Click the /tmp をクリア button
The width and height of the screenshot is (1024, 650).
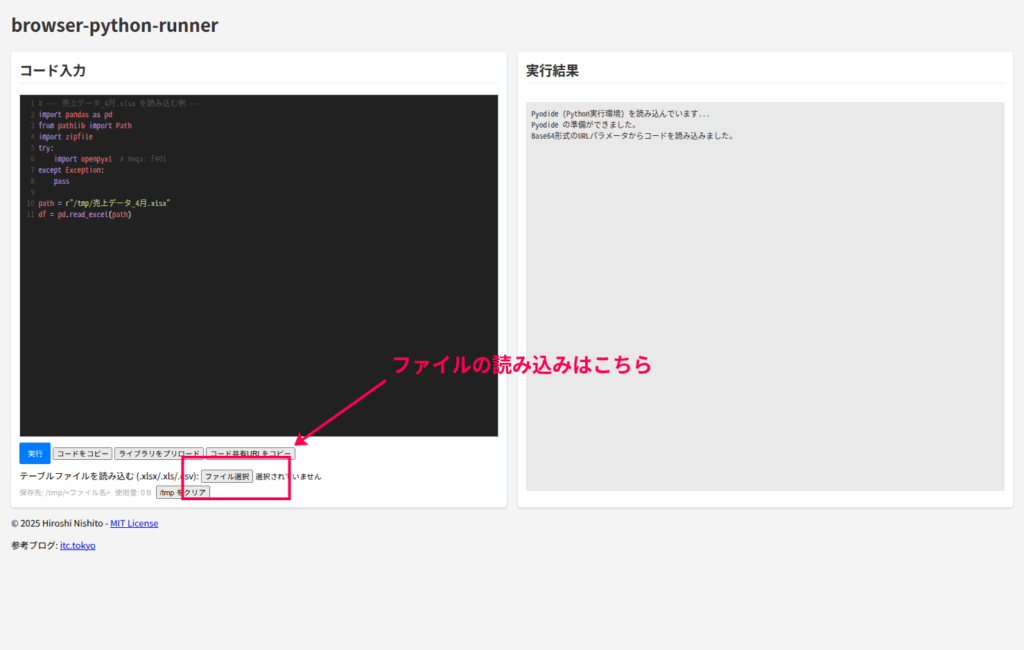[x=183, y=493]
